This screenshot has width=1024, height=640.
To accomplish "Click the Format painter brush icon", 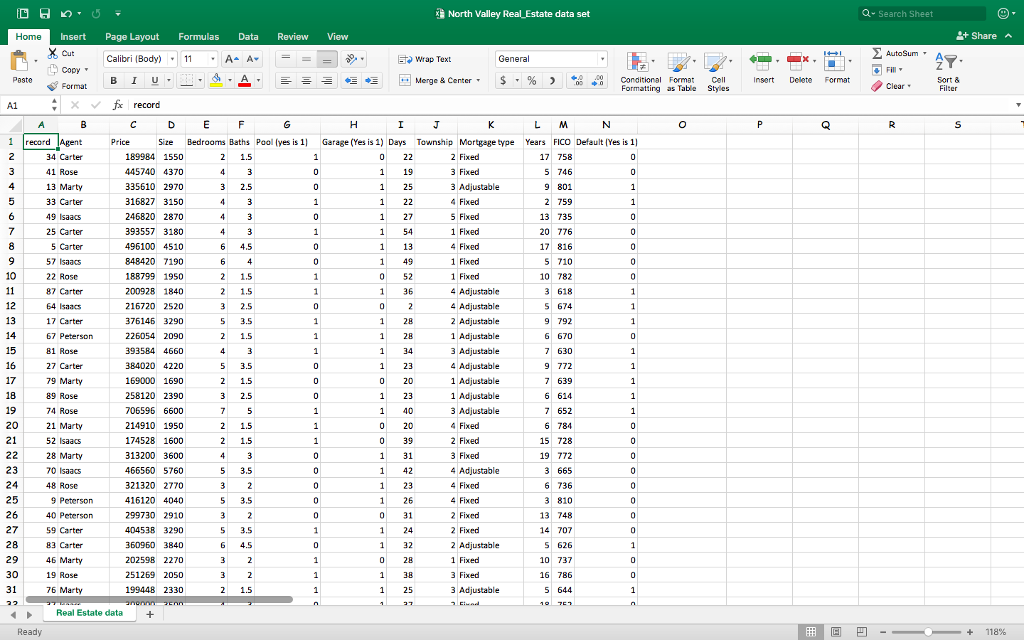I will coord(53,86).
